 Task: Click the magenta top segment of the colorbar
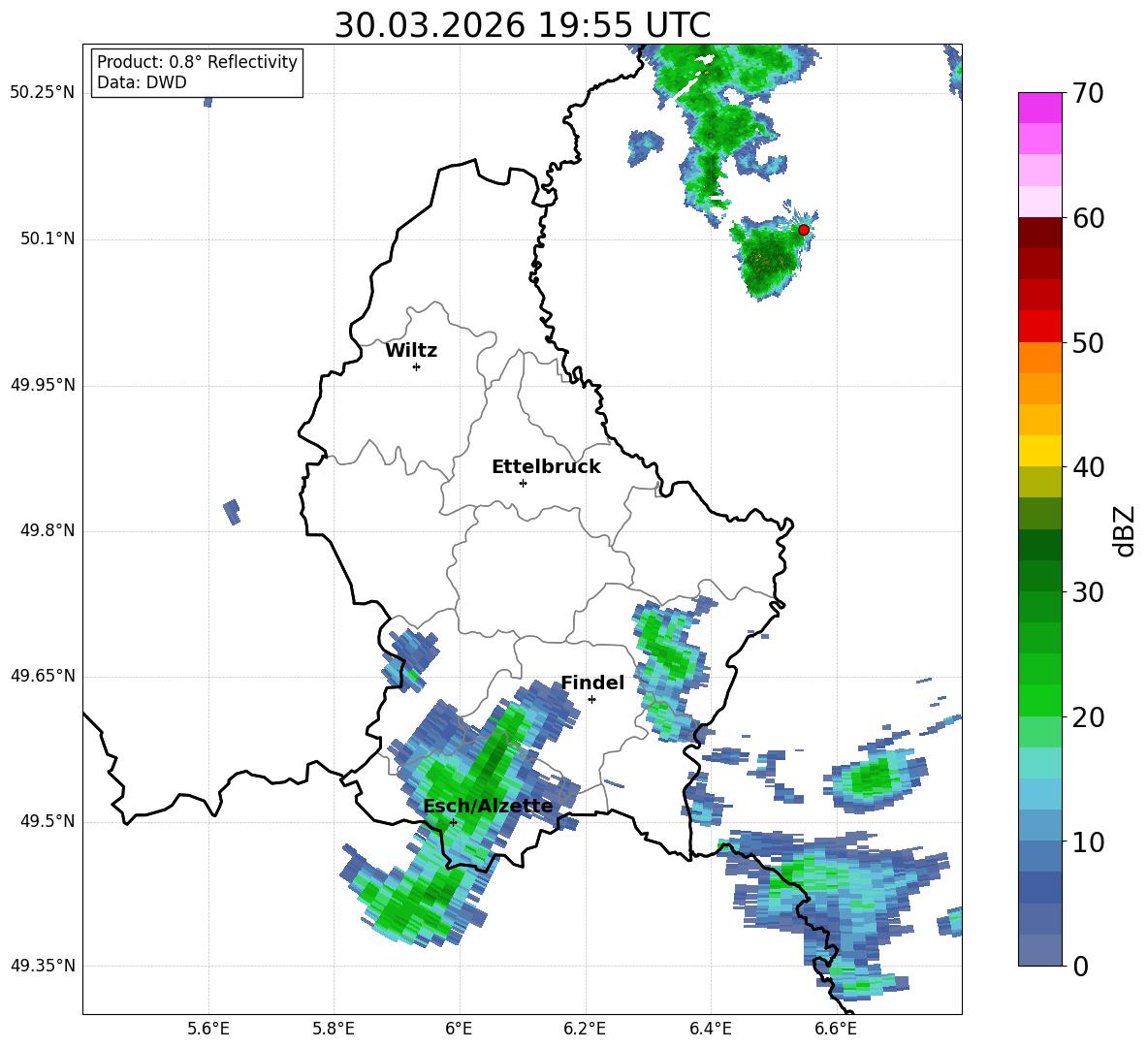(1039, 108)
